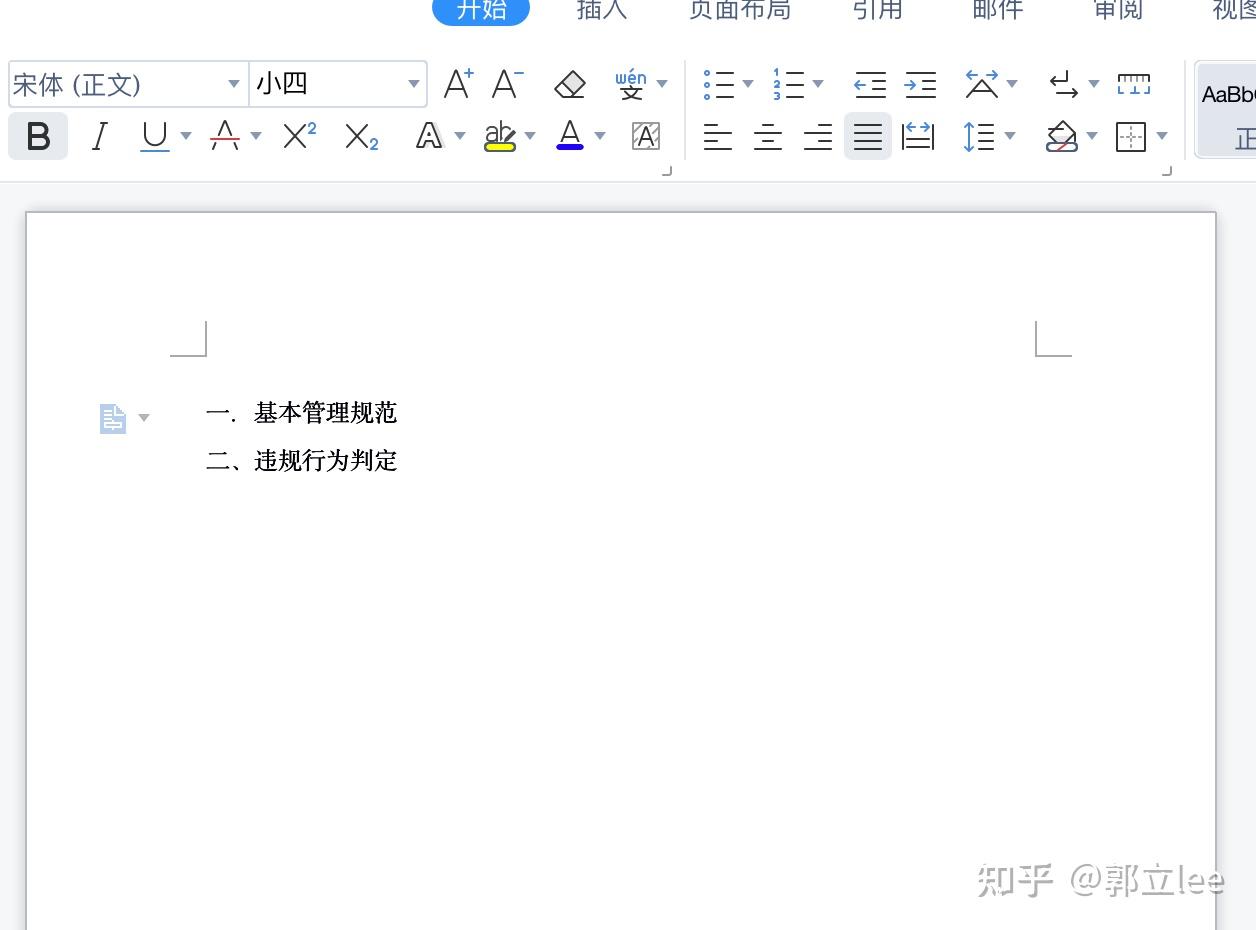
Task: Apply blue font color
Action: click(570, 136)
